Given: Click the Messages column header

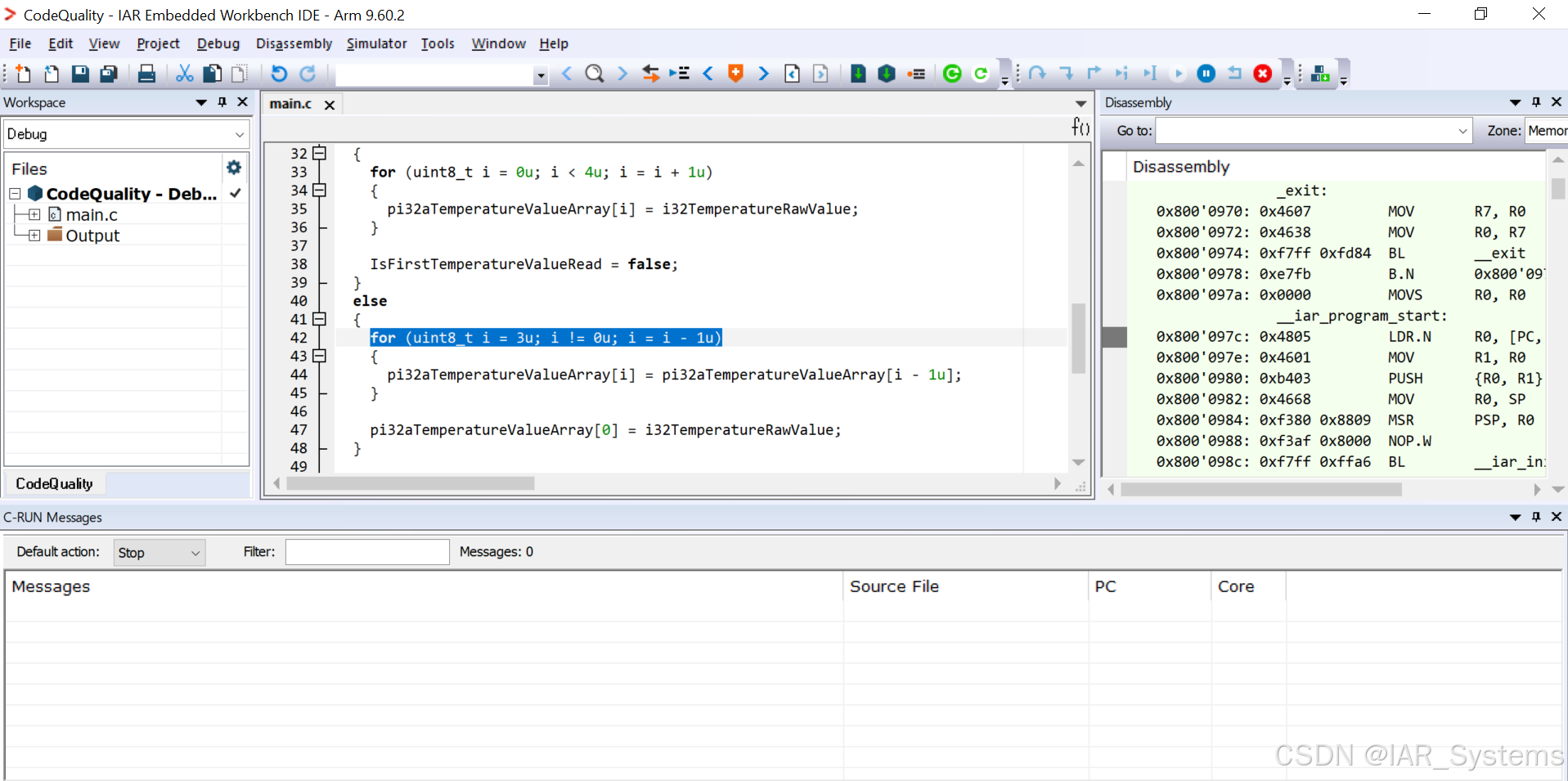Looking at the screenshot, I should pos(424,586).
